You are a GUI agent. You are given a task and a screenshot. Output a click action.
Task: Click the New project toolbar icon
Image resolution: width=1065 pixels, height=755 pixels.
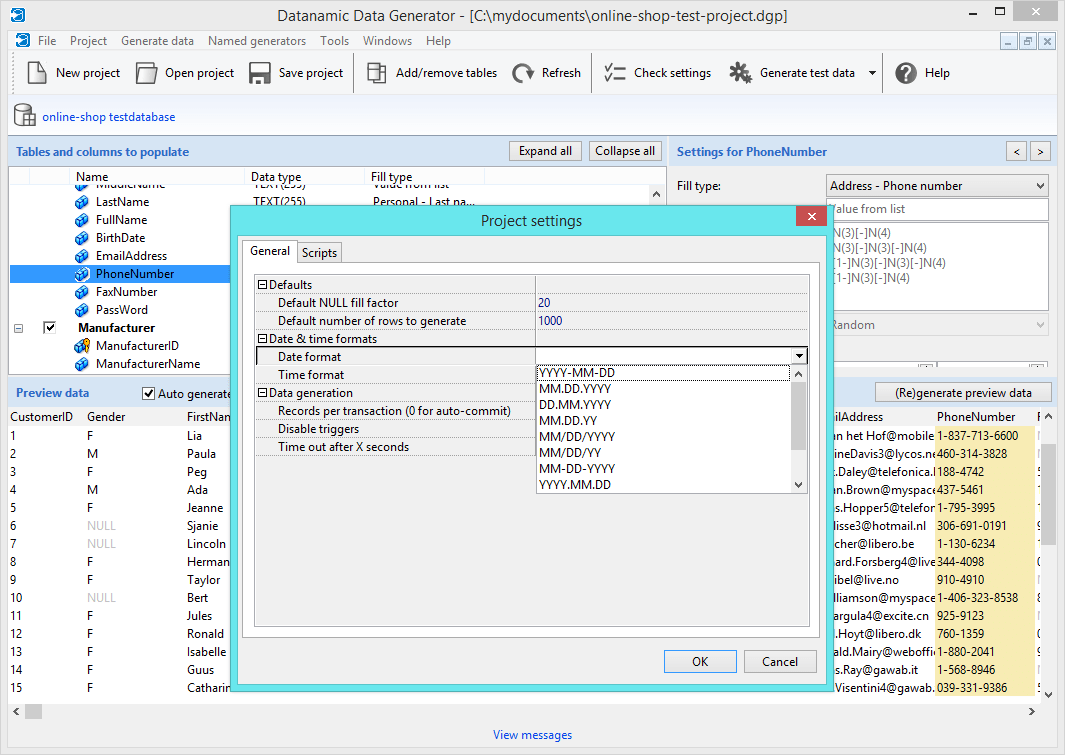click(x=37, y=73)
